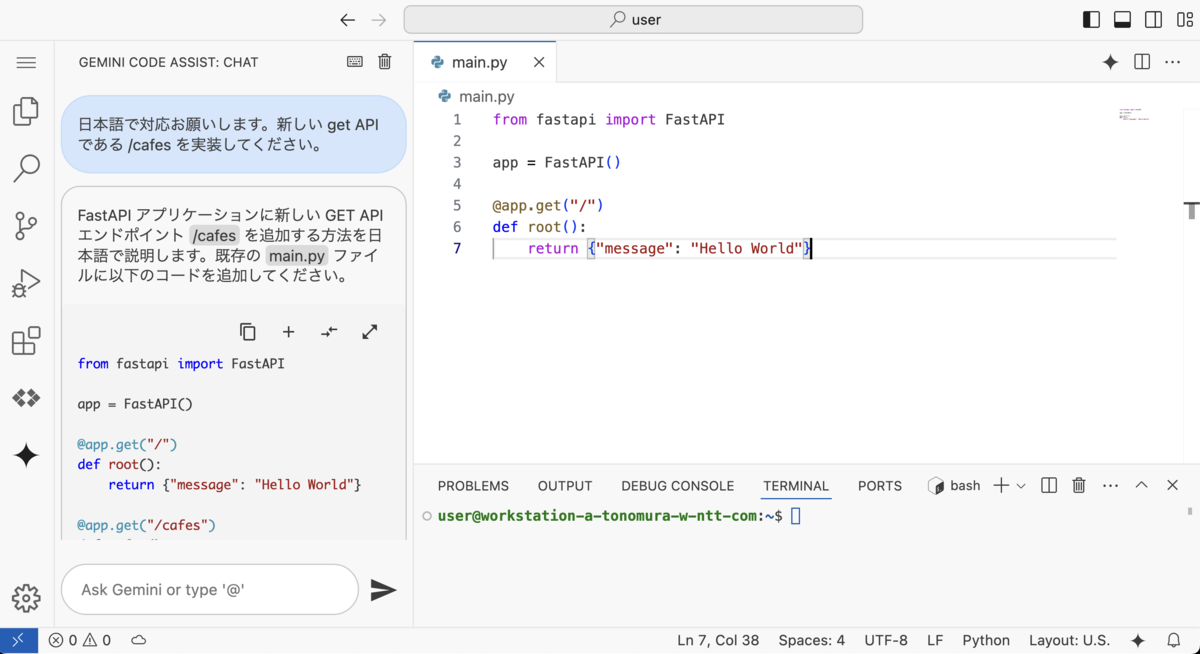Open the hamburger application menu
This screenshot has width=1200, height=654.
[26, 62]
